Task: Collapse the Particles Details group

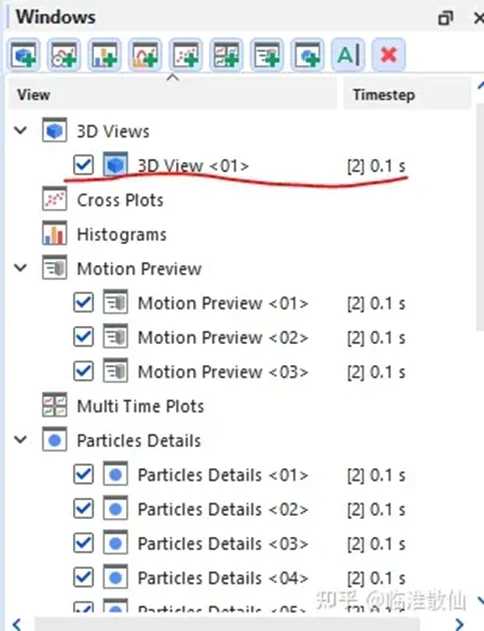Action: (21, 440)
